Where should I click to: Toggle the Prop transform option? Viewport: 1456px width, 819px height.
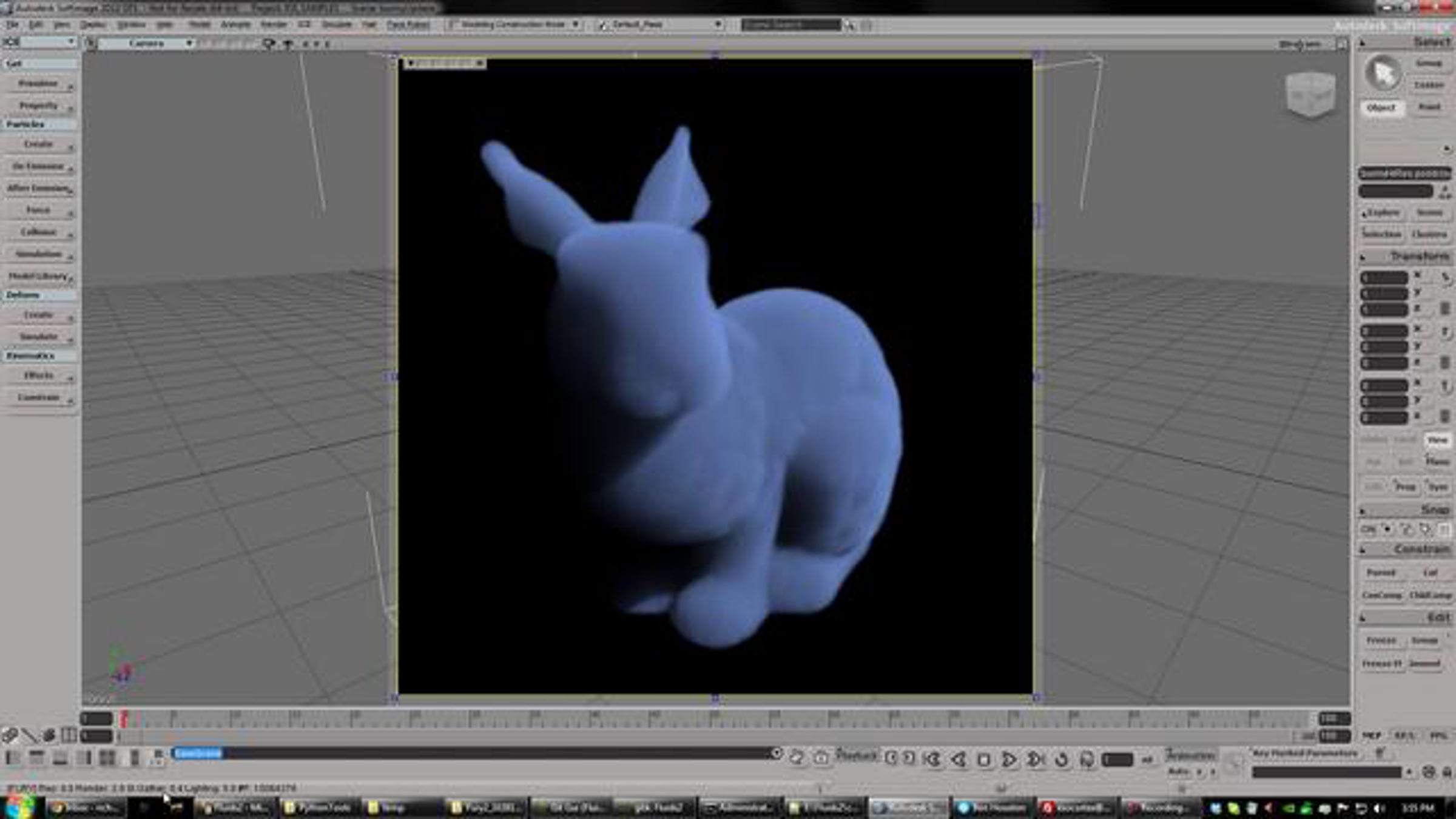tap(1405, 487)
